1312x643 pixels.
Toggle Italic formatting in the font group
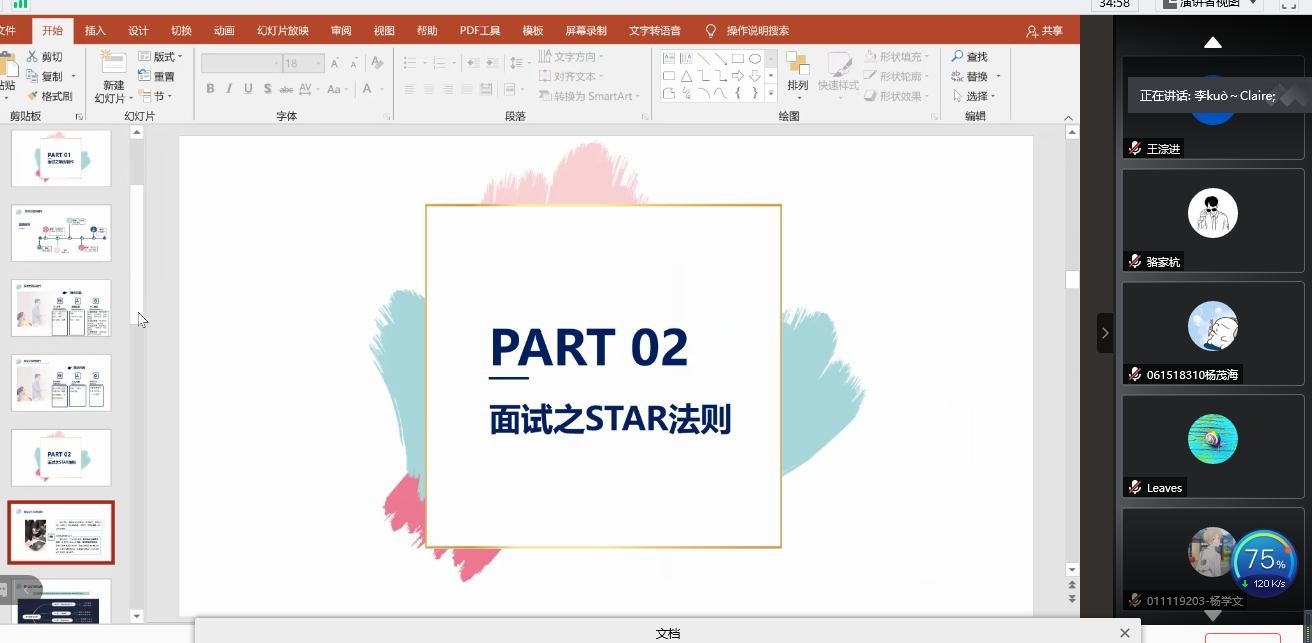[229, 89]
